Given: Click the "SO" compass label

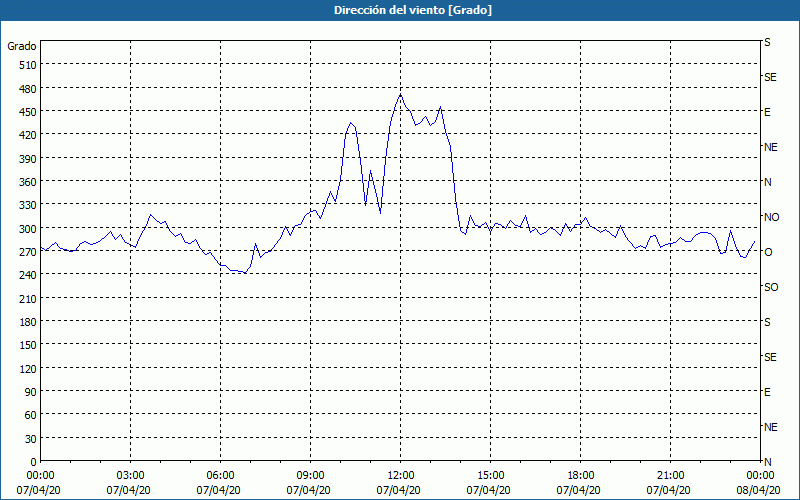Looking at the screenshot, I should 771,287.
